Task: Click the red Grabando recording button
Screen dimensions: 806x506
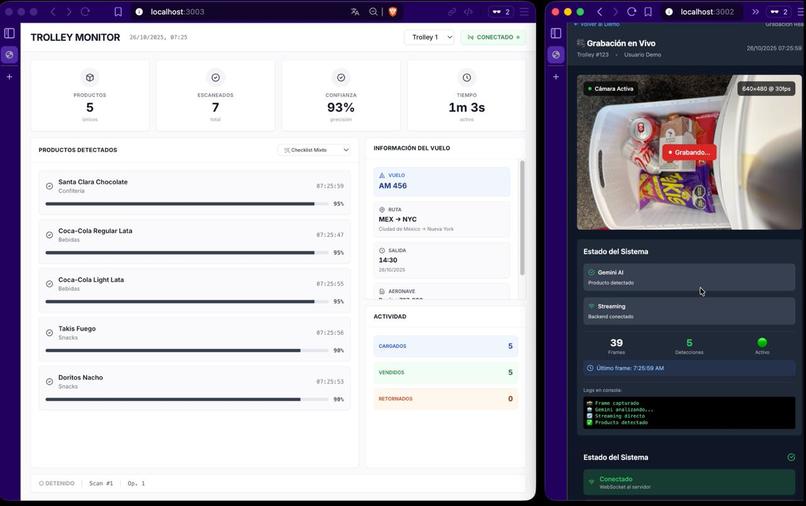Action: 689,152
